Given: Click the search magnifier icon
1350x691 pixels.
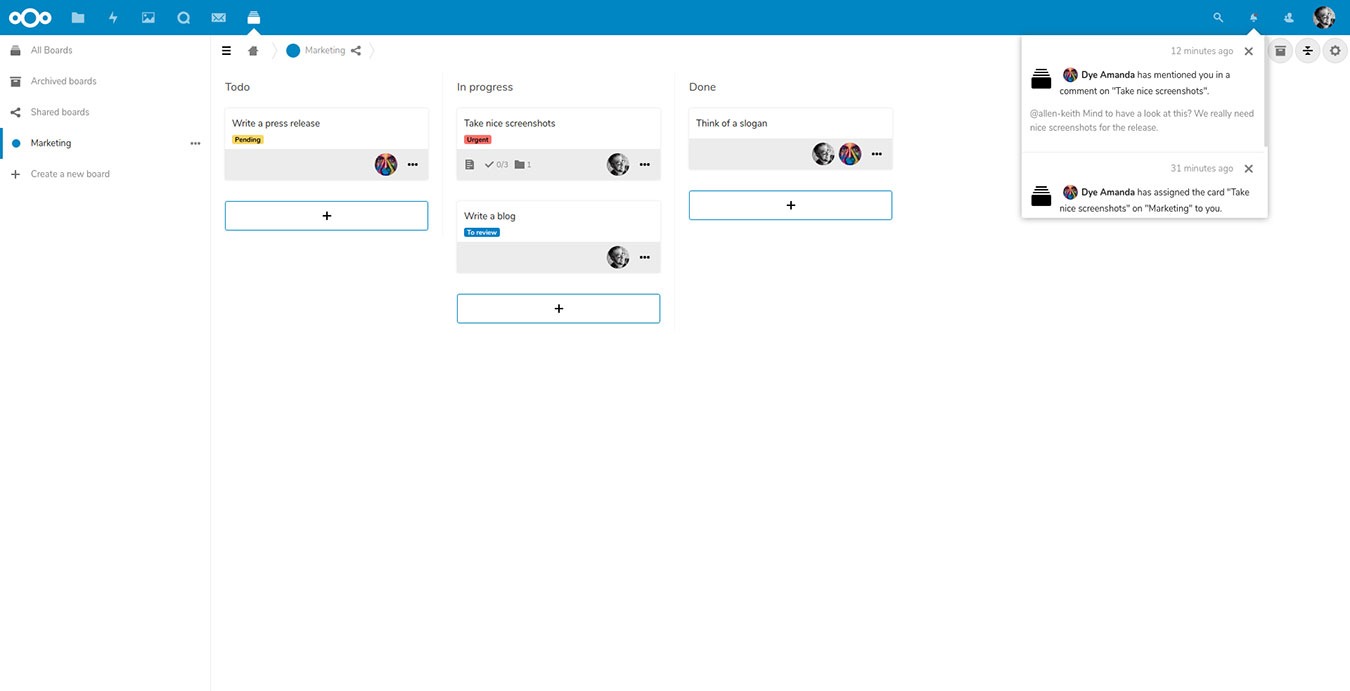Looking at the screenshot, I should [1217, 17].
